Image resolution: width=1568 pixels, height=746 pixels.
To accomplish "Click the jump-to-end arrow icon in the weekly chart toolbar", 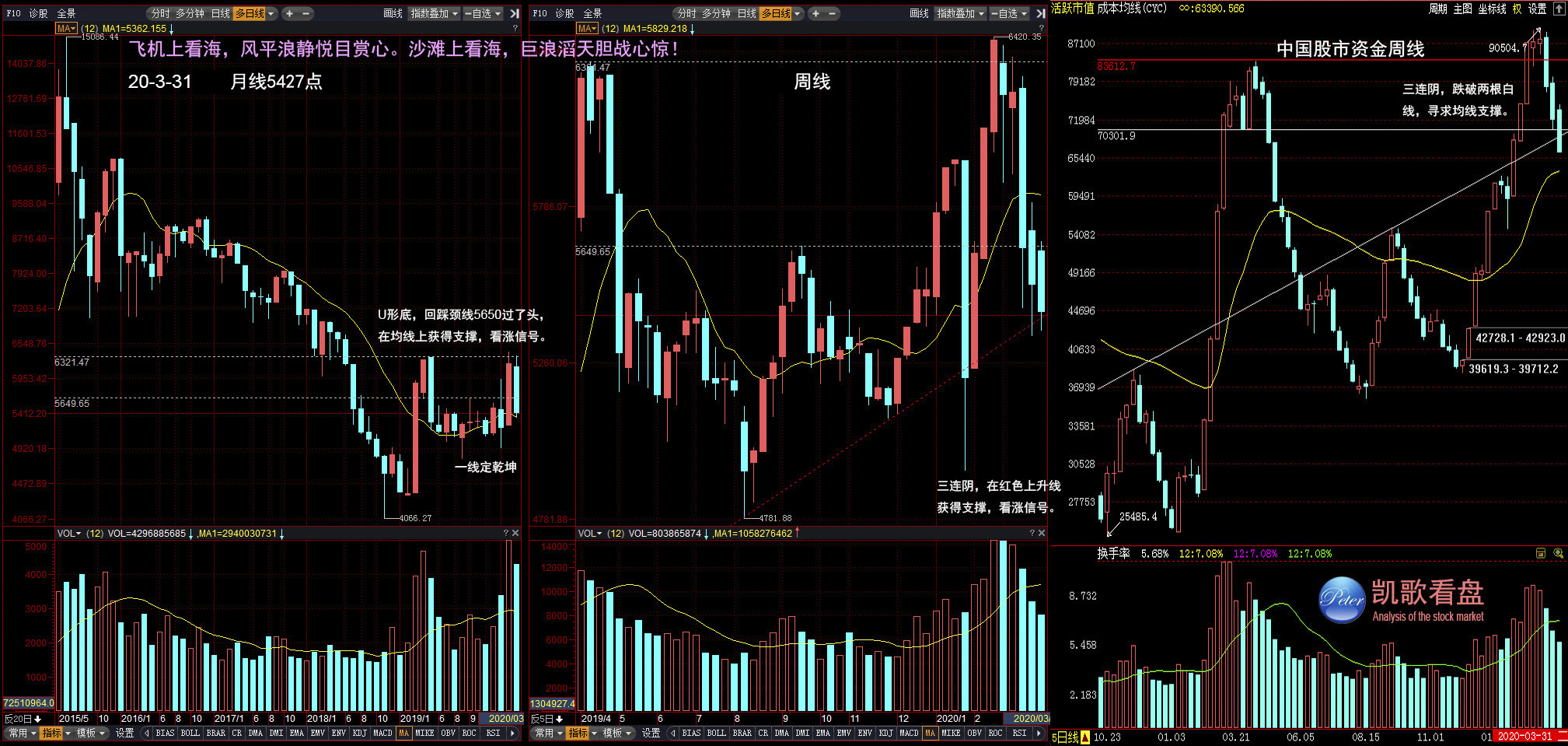I will 1040,13.
